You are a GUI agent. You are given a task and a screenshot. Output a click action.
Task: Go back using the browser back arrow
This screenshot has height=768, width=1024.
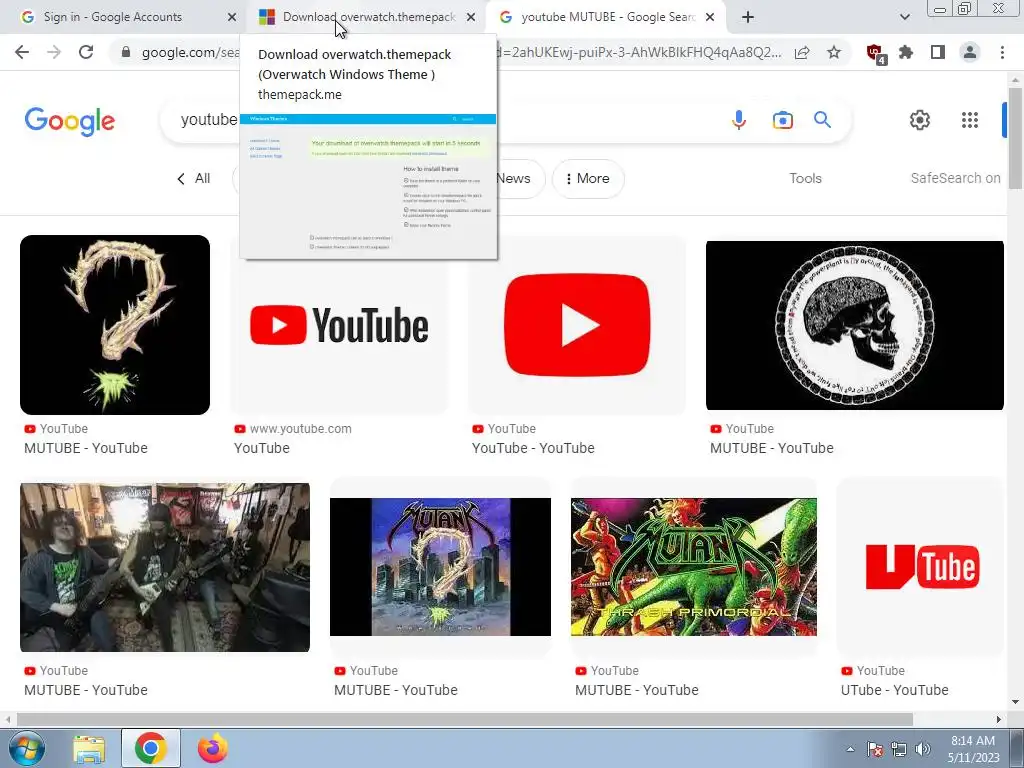(x=22, y=52)
